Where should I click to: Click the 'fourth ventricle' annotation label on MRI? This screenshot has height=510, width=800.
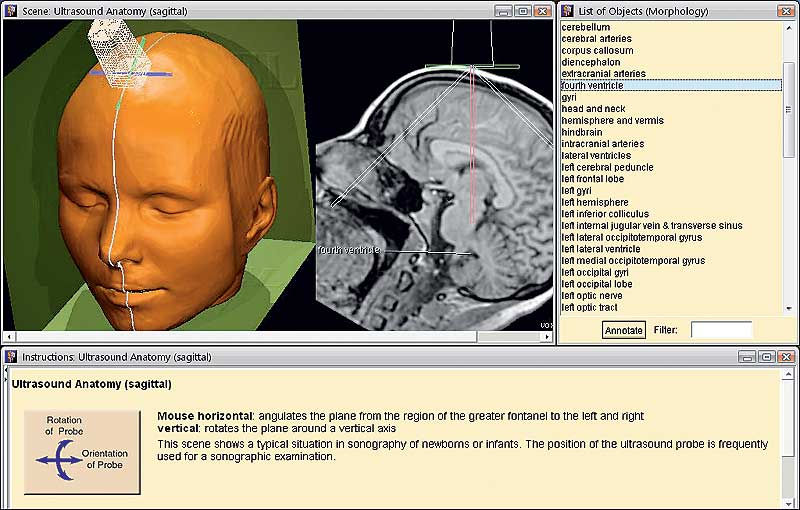coord(349,250)
